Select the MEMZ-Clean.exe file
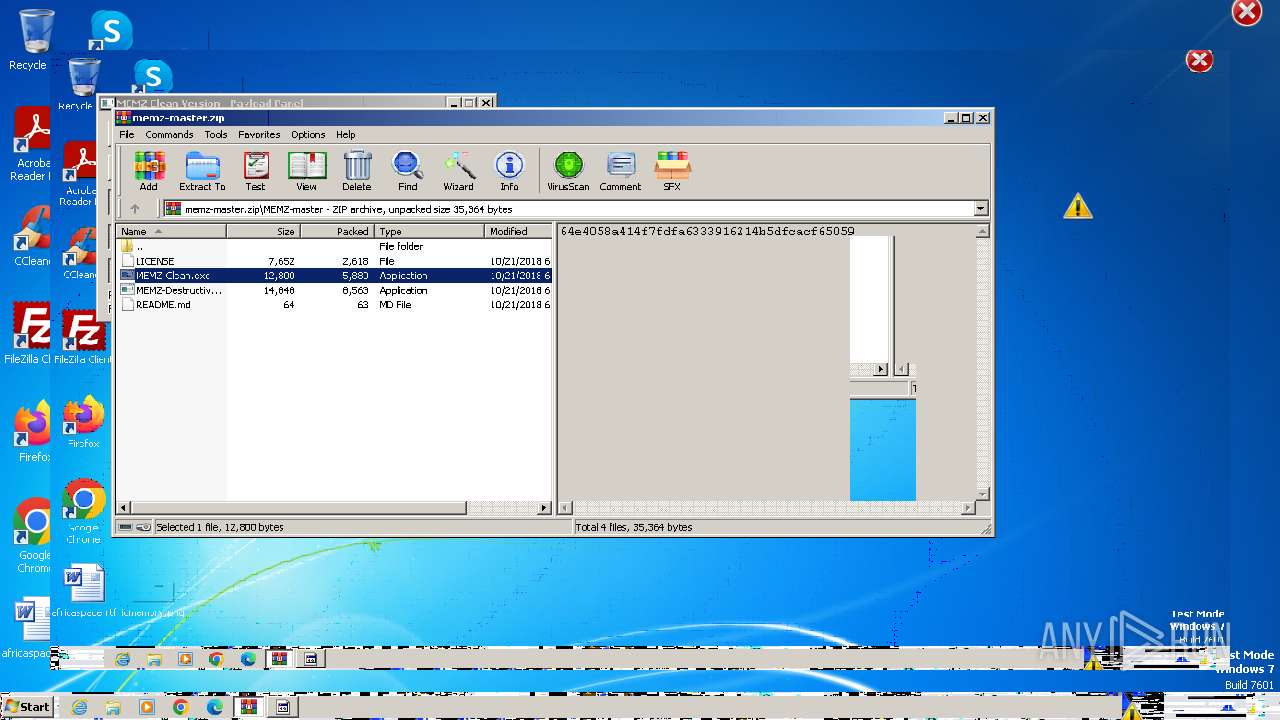This screenshot has height=720, width=1280. [334, 275]
